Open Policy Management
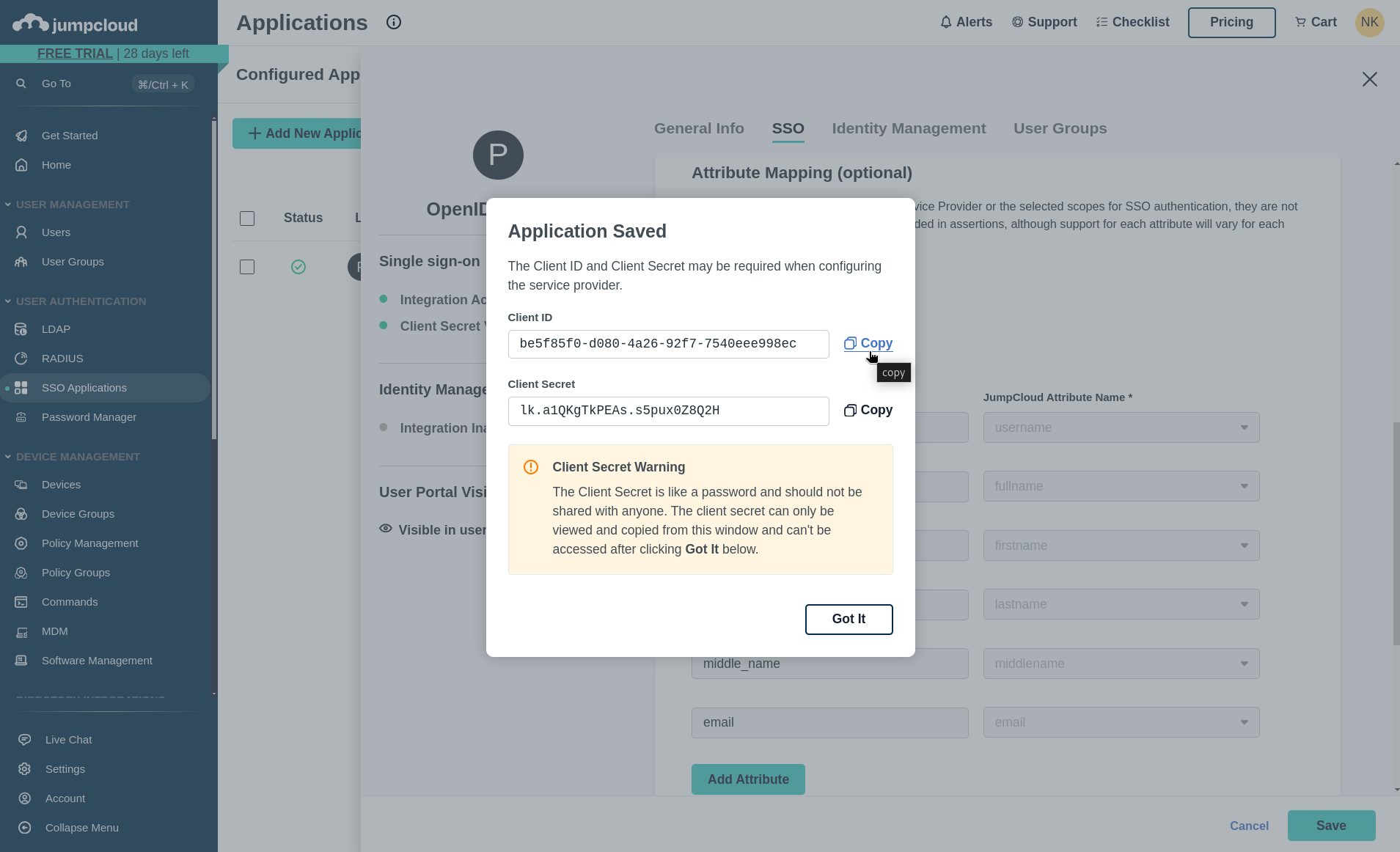 point(89,543)
